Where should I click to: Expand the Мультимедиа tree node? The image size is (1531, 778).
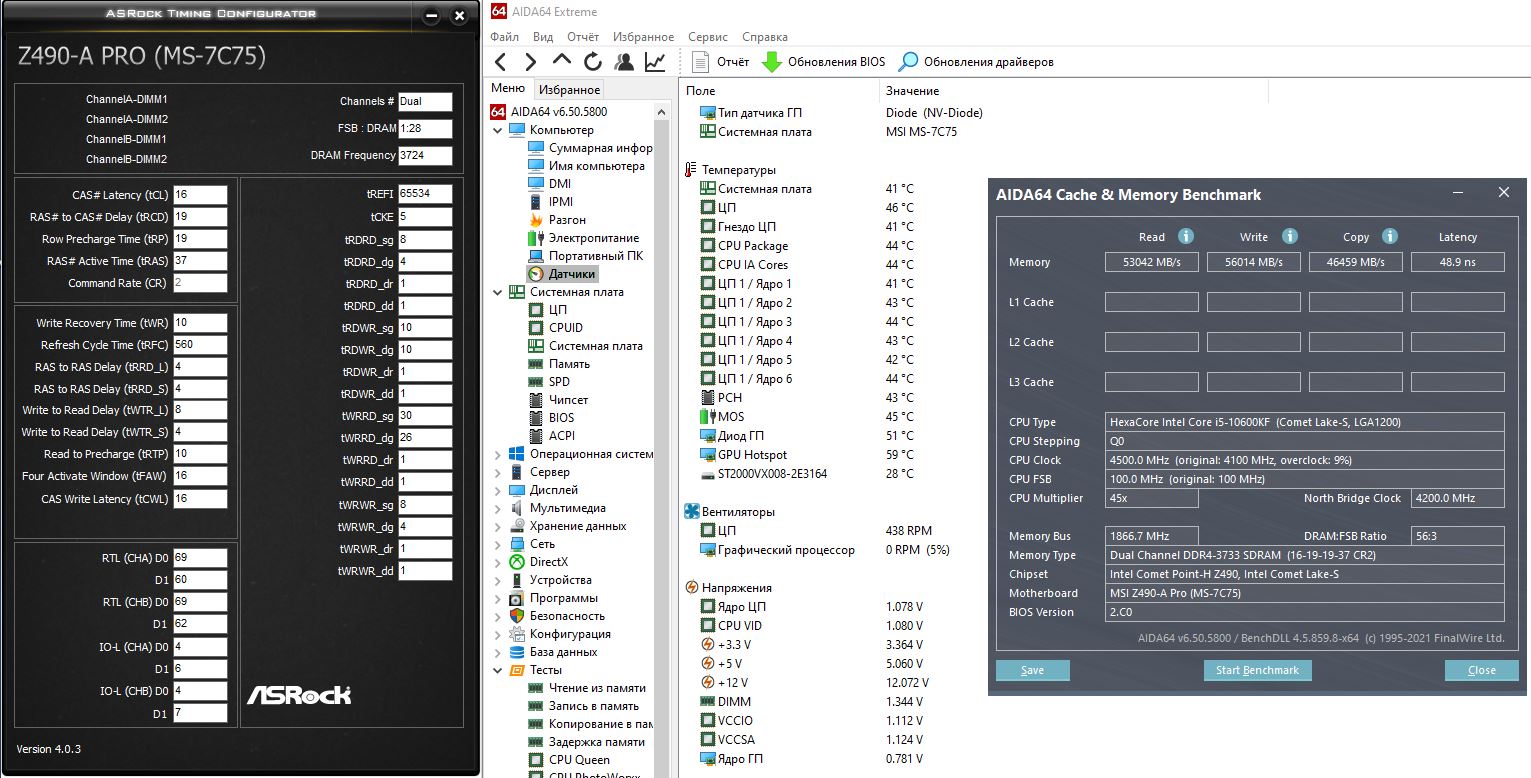[x=498, y=507]
